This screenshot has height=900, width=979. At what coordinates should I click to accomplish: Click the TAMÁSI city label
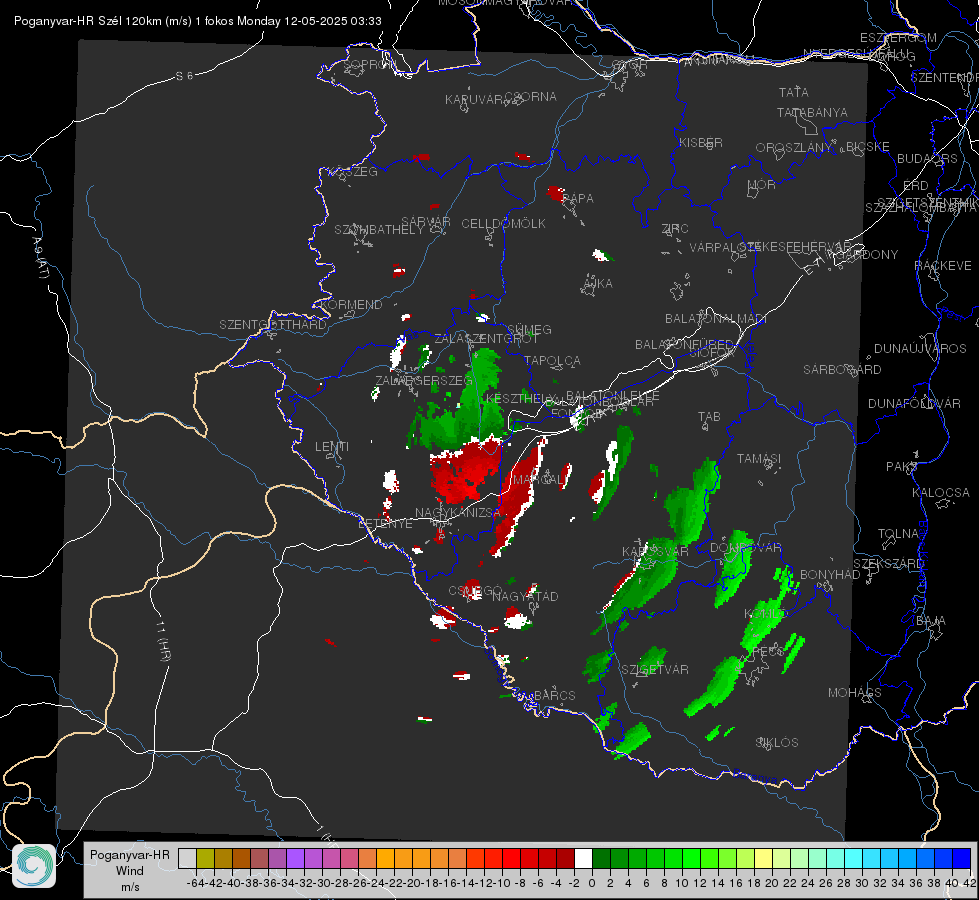pyautogui.click(x=759, y=458)
